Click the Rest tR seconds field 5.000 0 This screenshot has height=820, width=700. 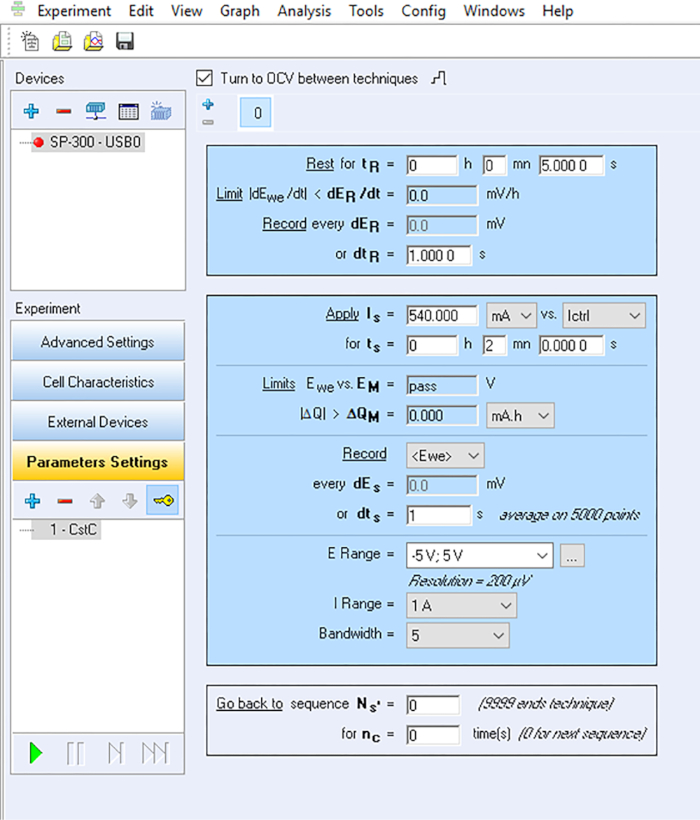pos(571,165)
